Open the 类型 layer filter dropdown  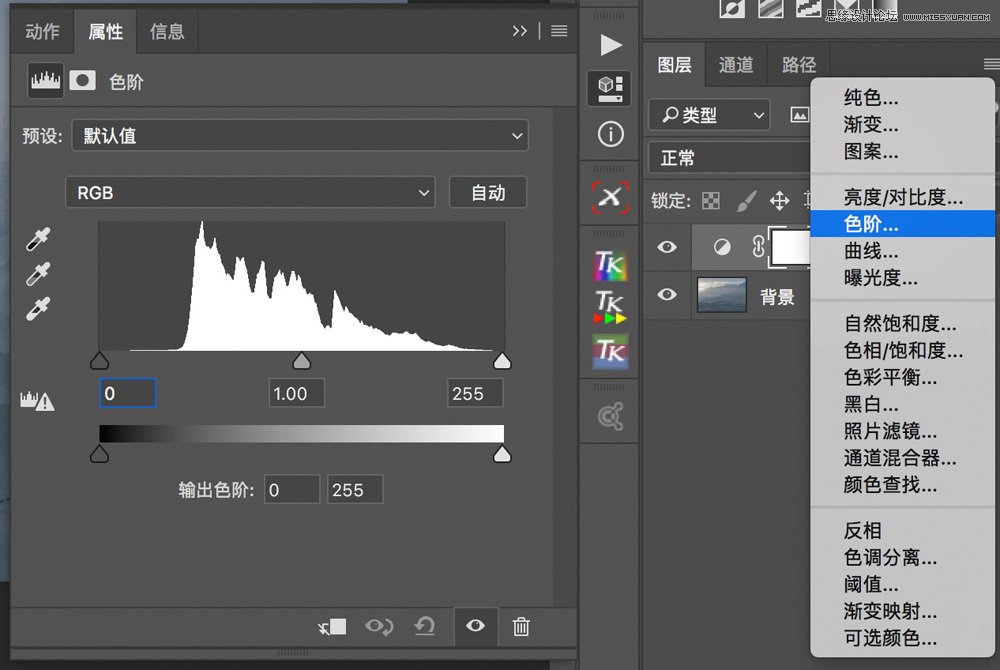pos(708,115)
